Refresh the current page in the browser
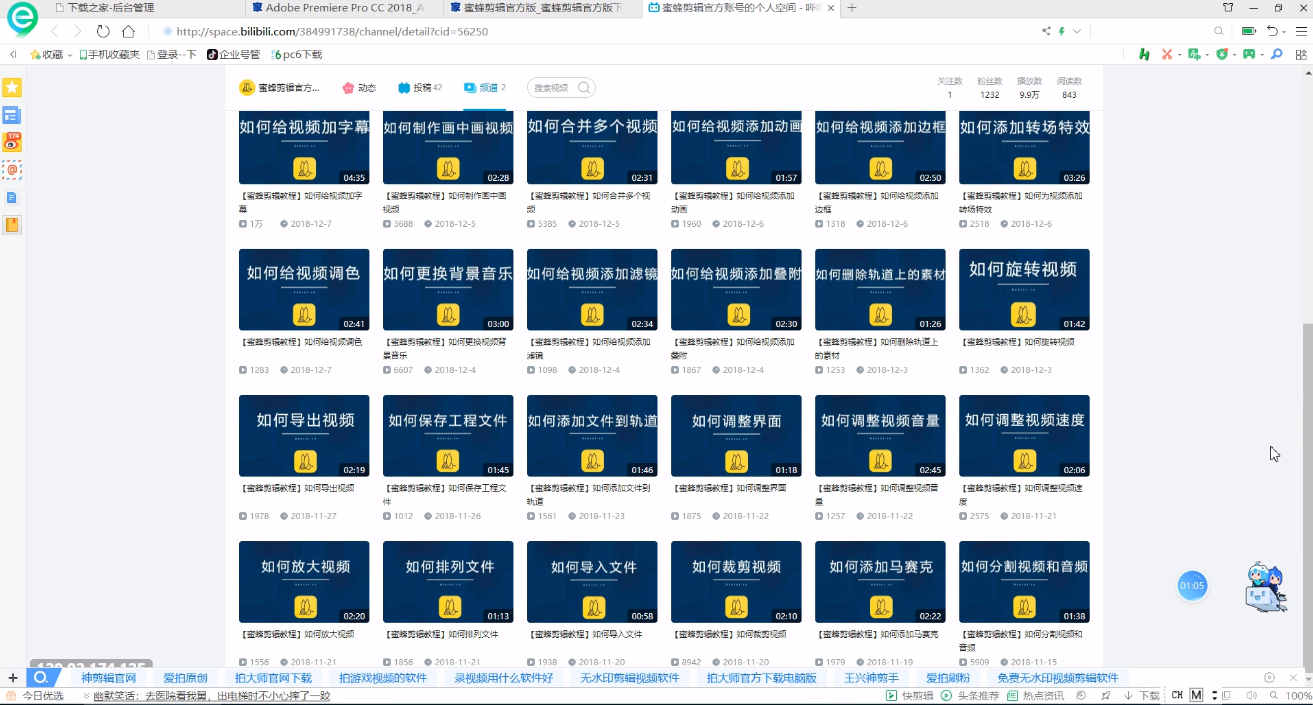Screen dimensions: 1313x705 click(x=104, y=32)
